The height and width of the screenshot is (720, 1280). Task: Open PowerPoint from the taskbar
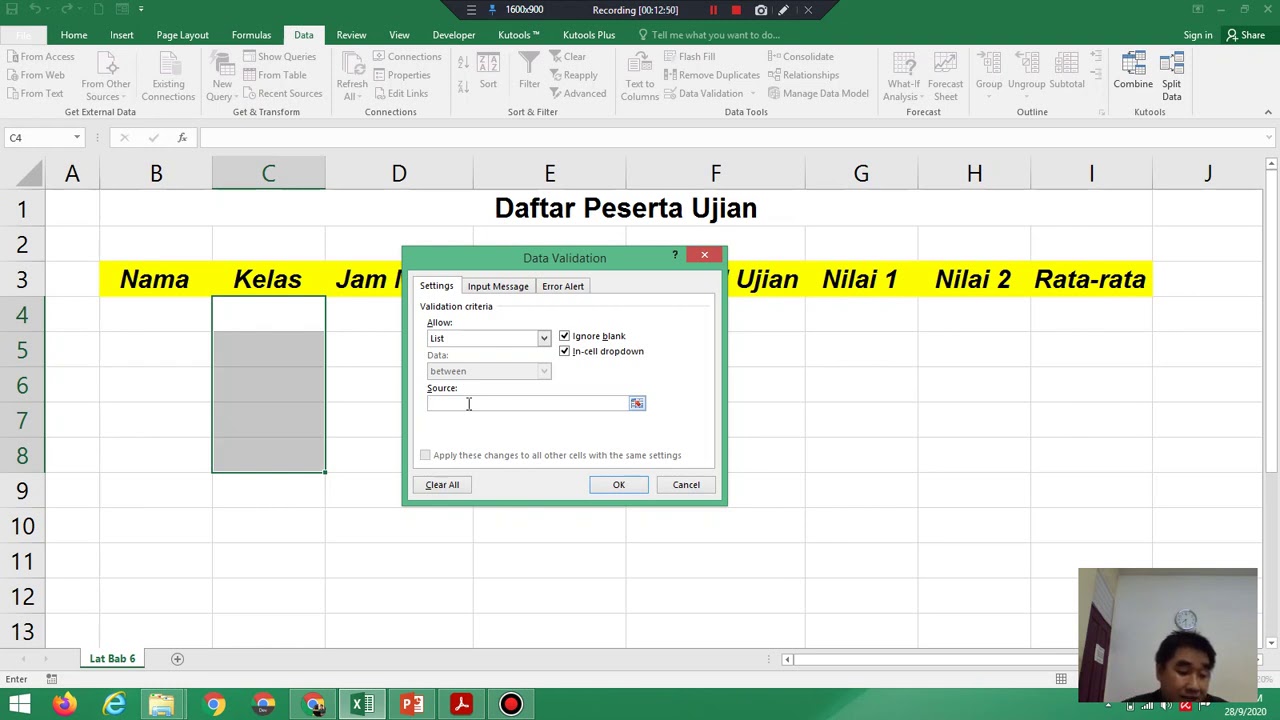point(412,704)
